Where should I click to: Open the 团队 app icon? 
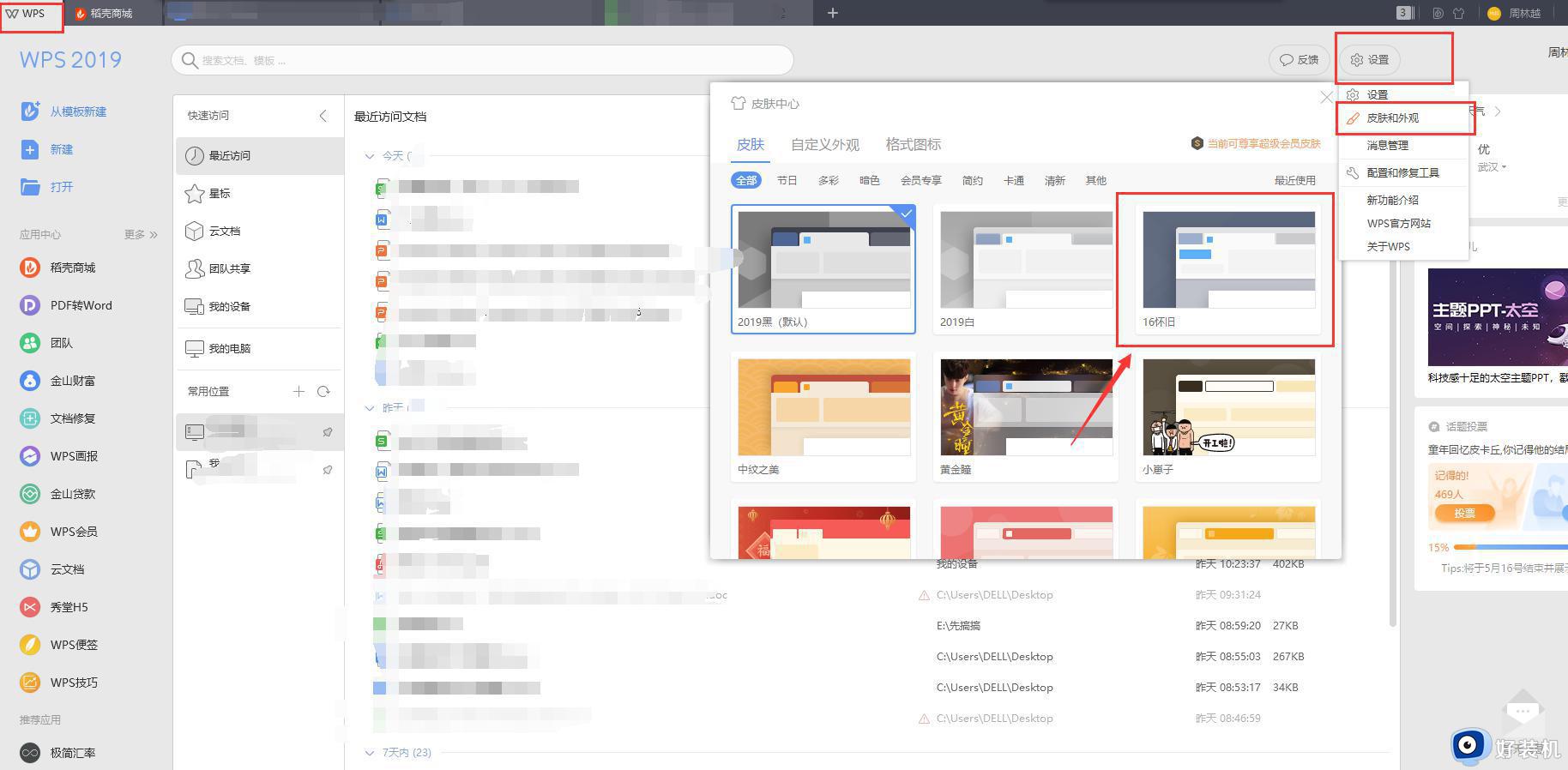point(30,343)
